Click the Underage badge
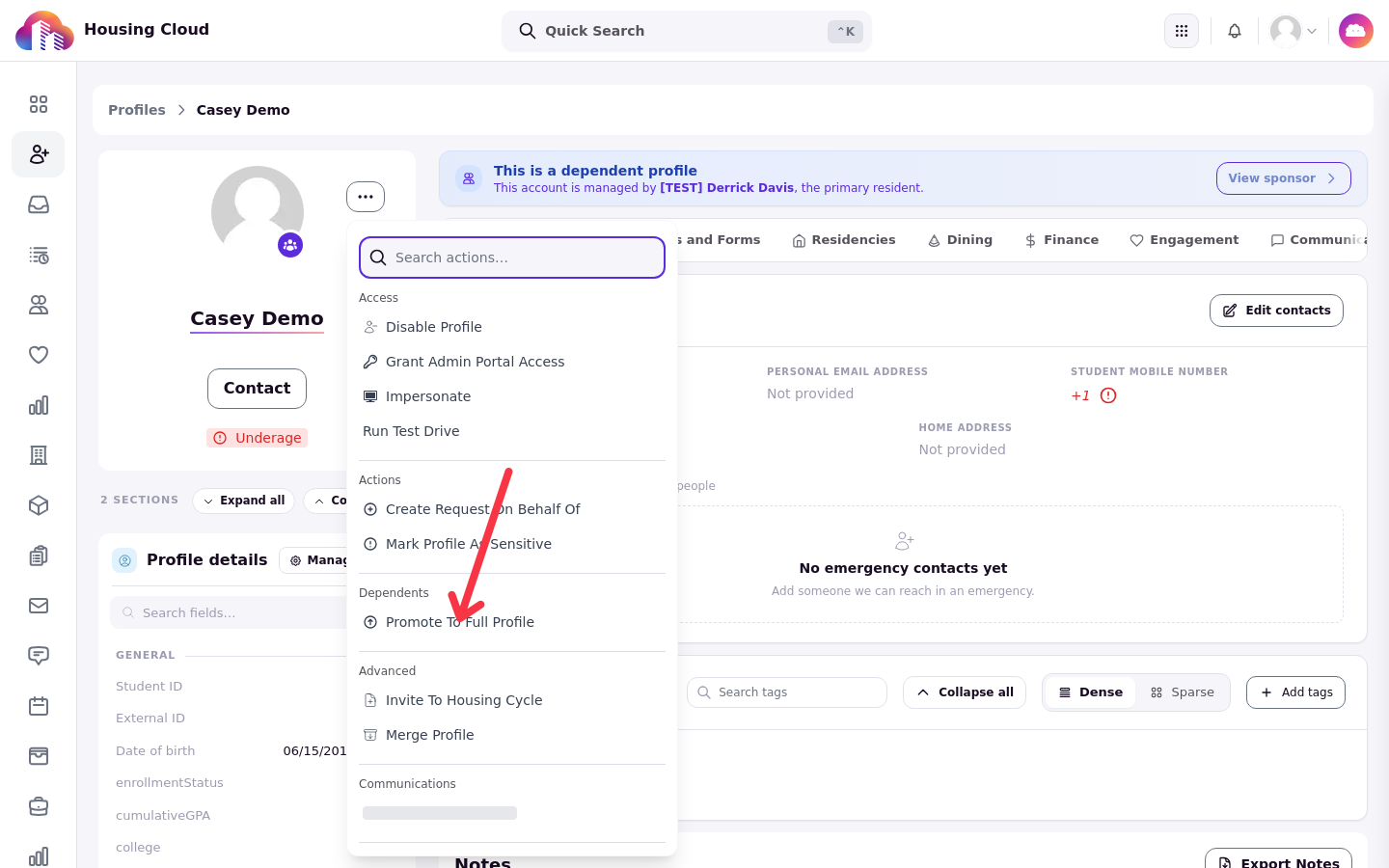1389x868 pixels. 257,438
